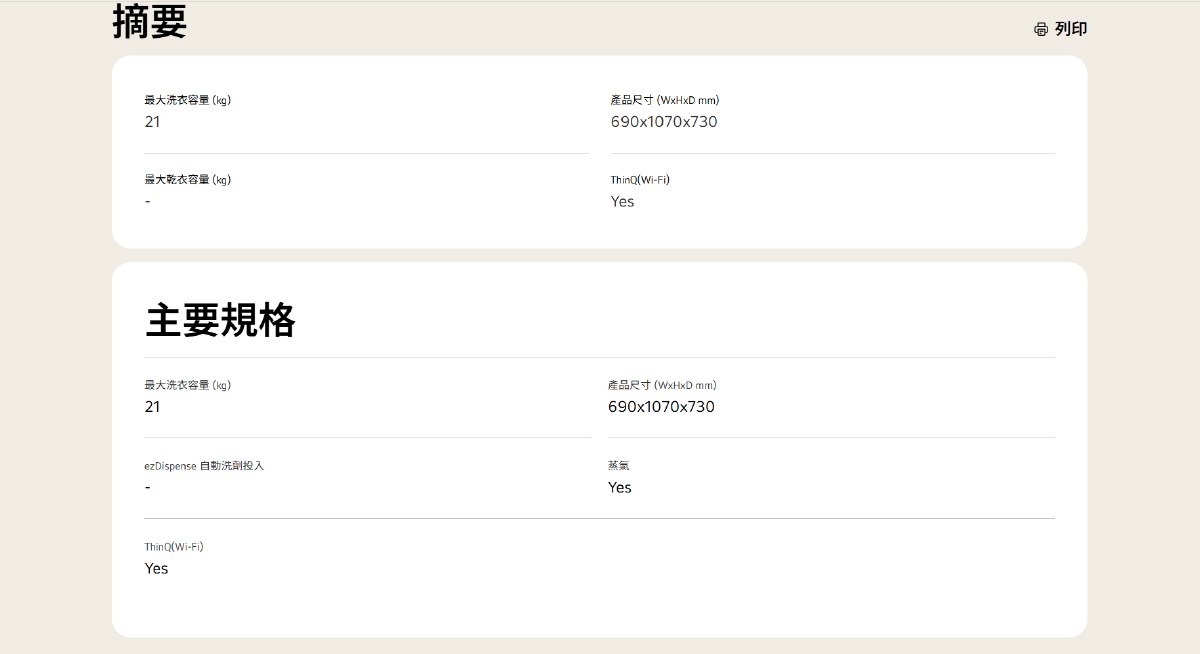Screen dimensions: 1200x654
Task: Click the dash value under 最大乾衣容量
Action: coord(148,201)
